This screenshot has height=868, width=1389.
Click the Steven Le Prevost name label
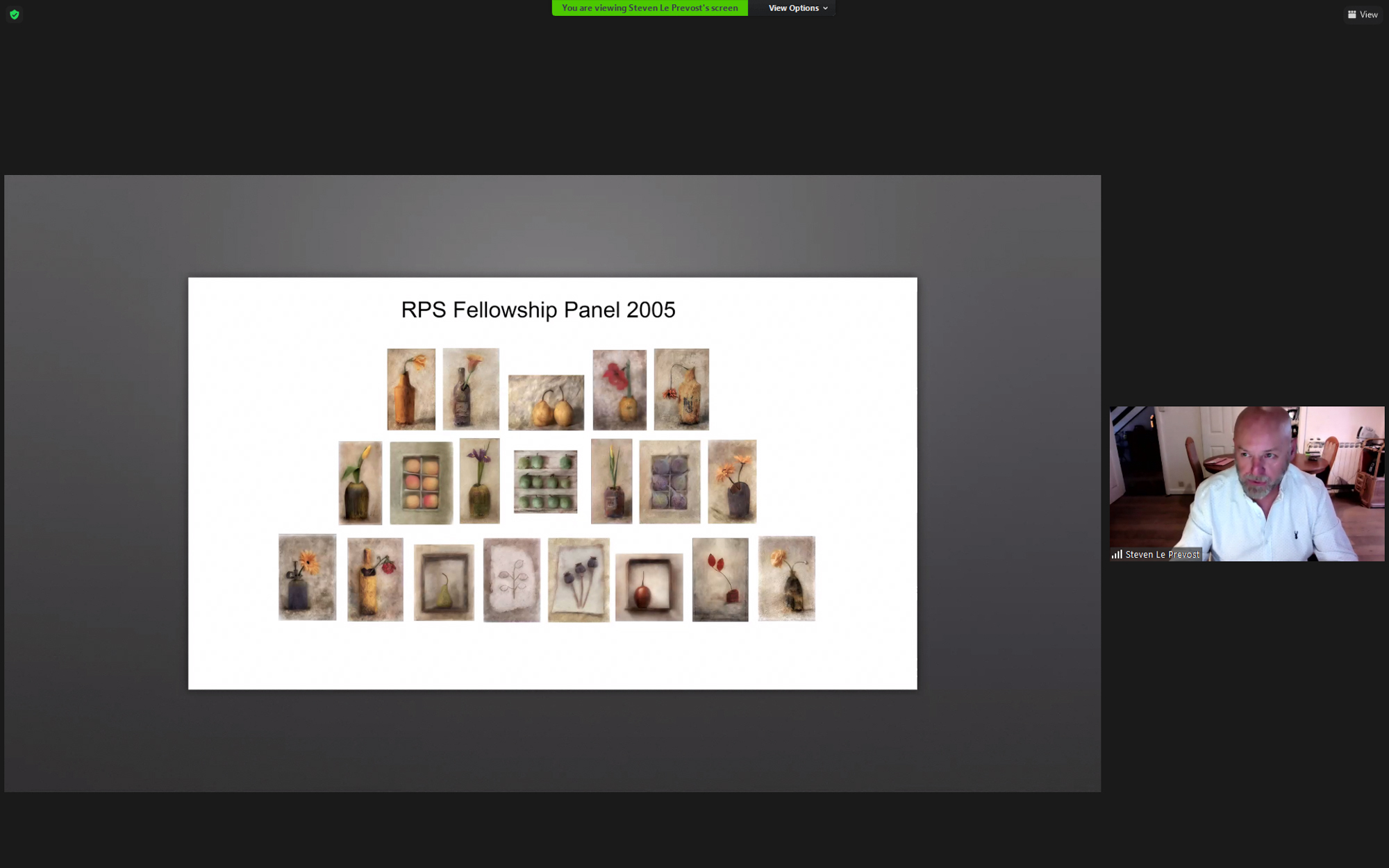point(1162,554)
